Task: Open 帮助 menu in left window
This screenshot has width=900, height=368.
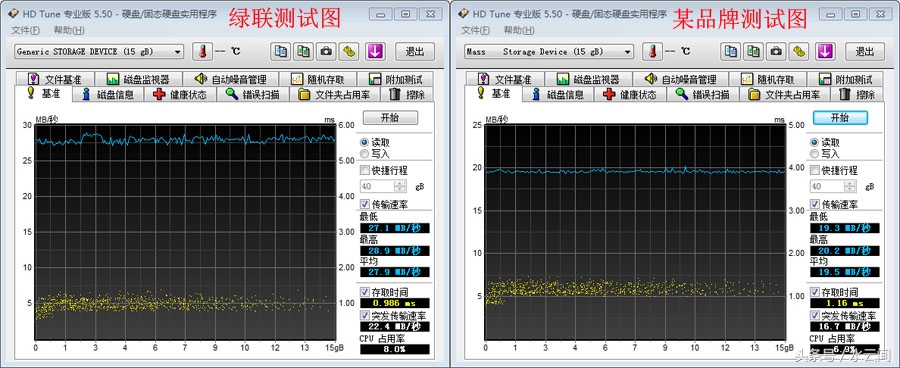Action: click(x=69, y=30)
